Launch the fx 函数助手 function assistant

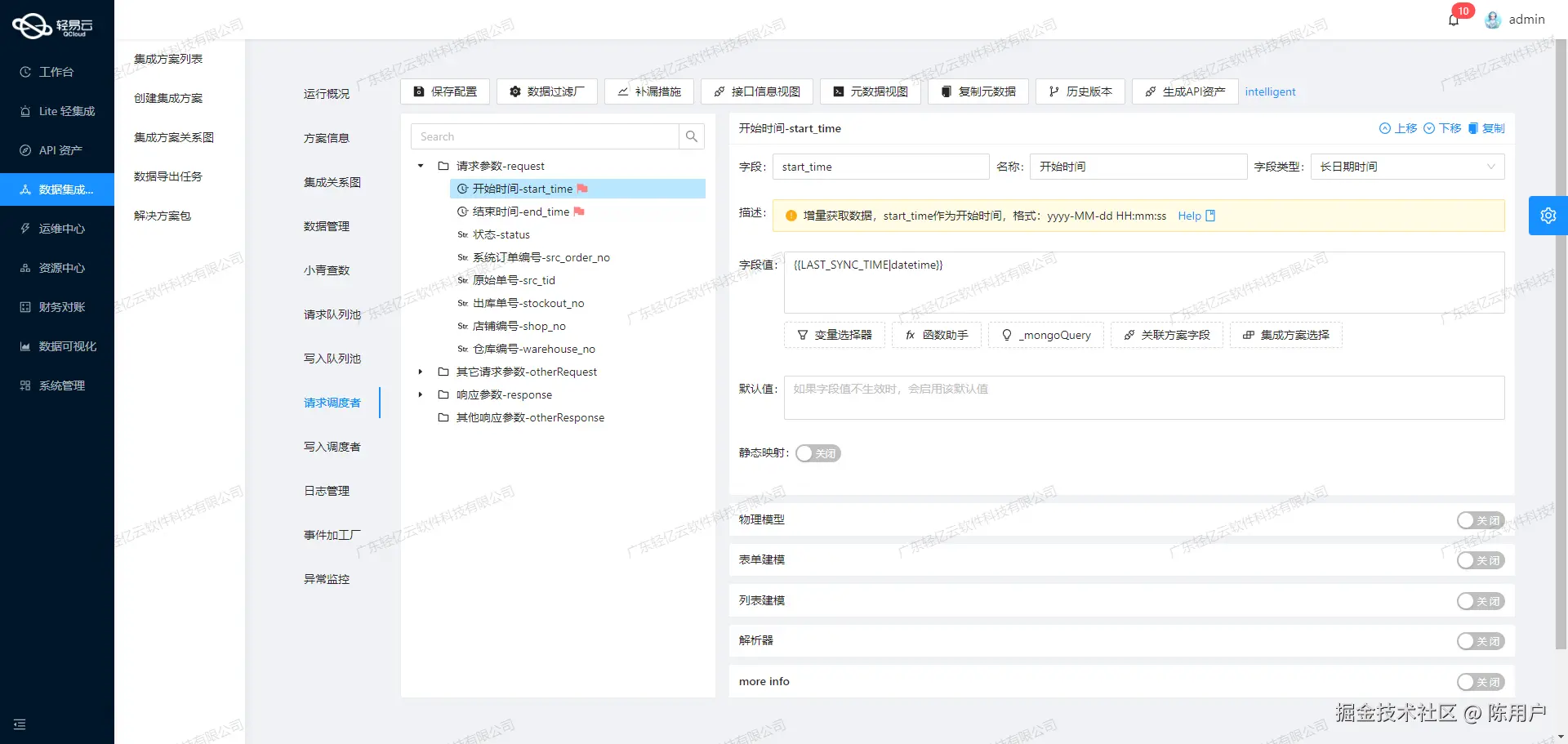(936, 335)
